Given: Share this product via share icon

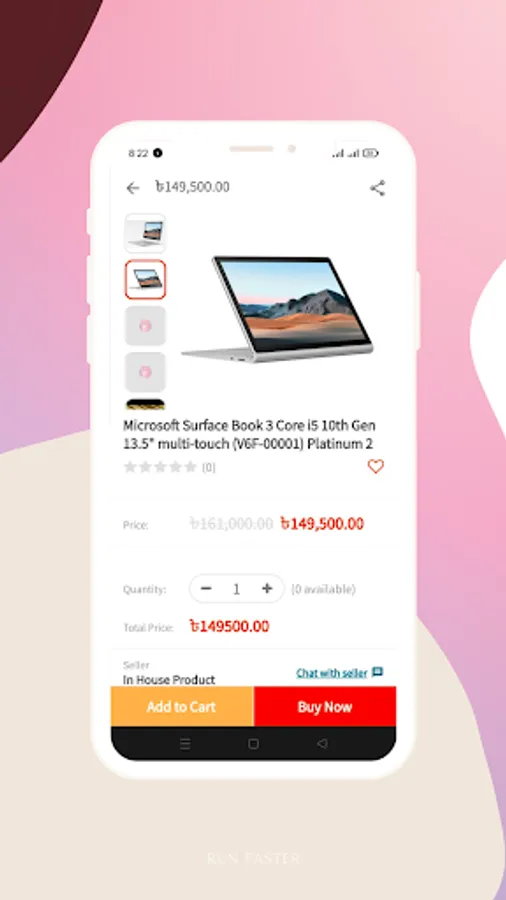Looking at the screenshot, I should 377,188.
